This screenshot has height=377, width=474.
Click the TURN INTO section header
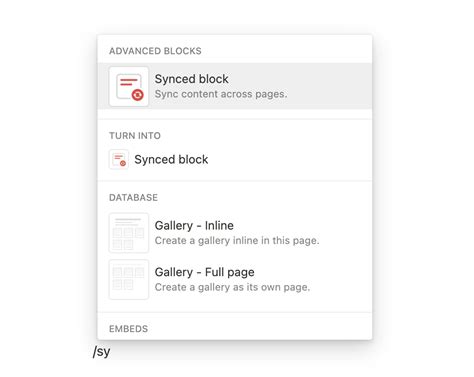pos(135,136)
